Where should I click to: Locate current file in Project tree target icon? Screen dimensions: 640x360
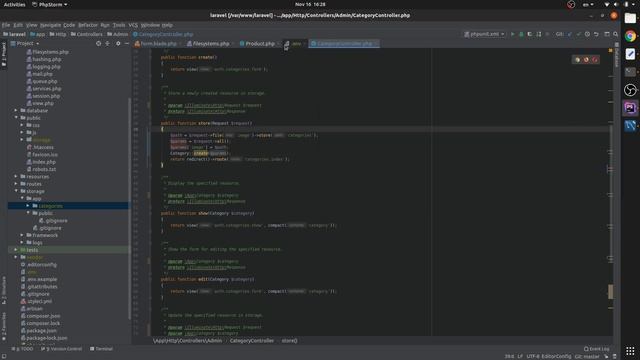pos(98,43)
